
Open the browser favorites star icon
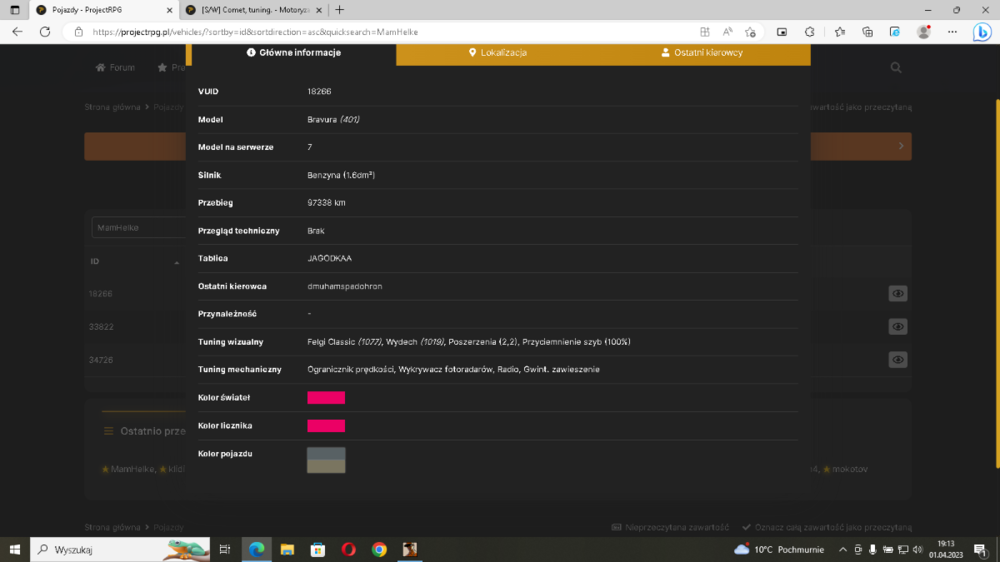pyautogui.click(x=839, y=32)
